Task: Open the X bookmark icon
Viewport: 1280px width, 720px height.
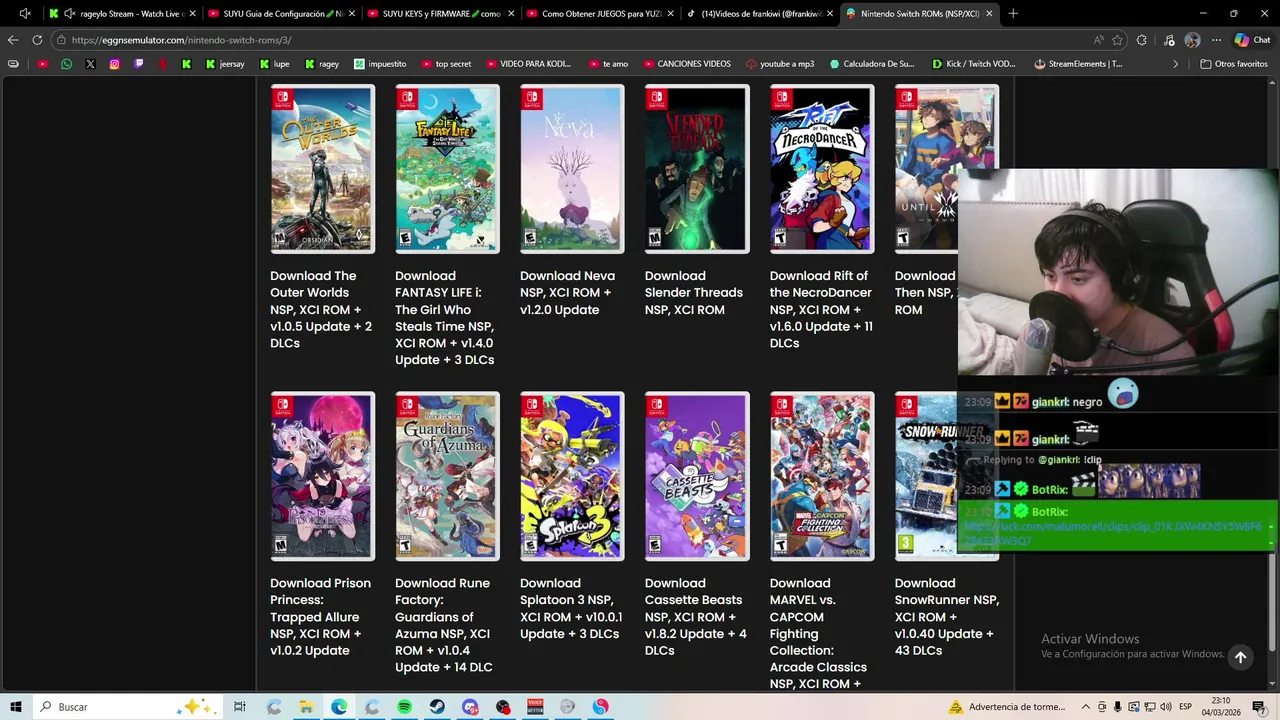Action: [x=90, y=64]
